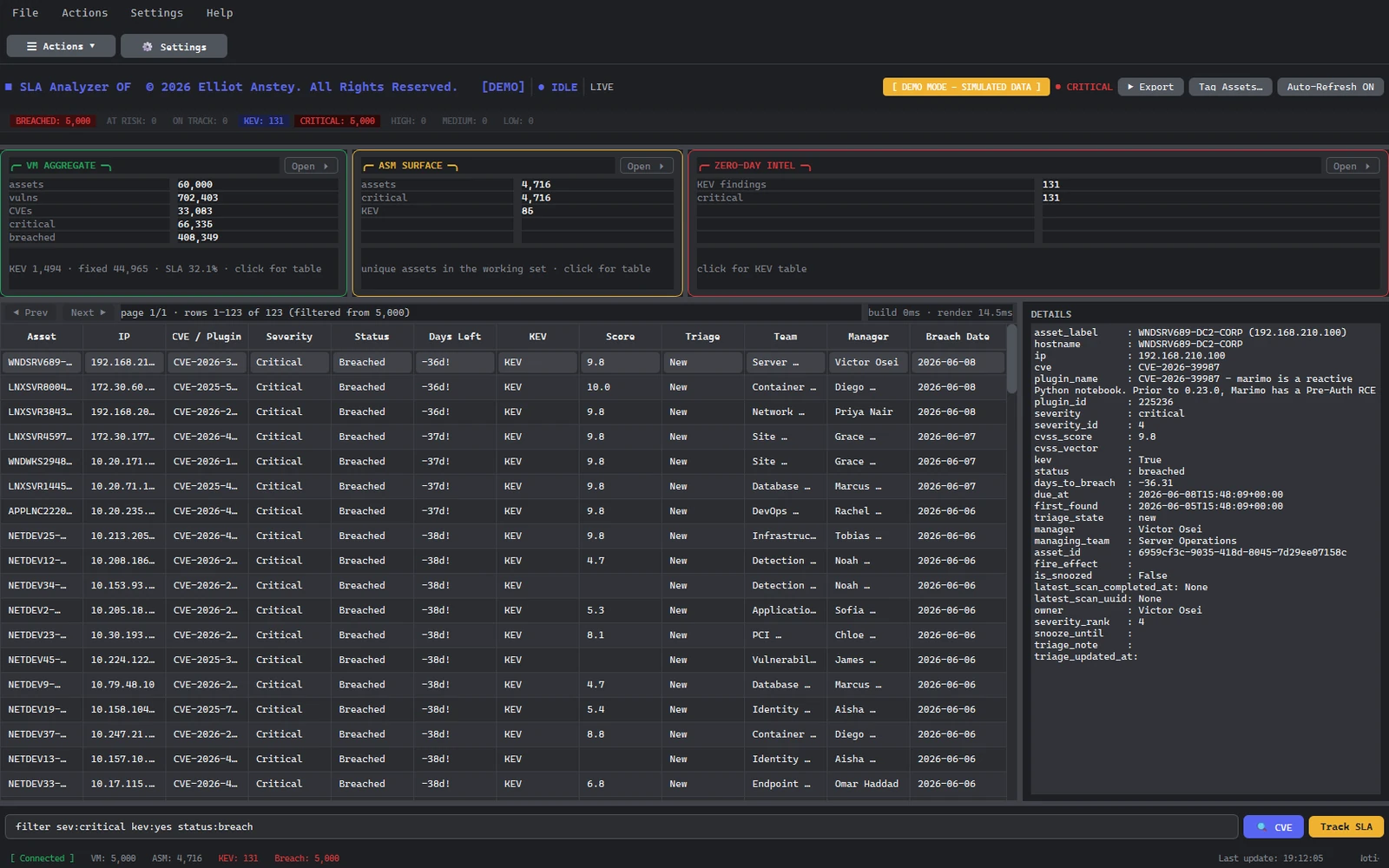Click the team cell PCI

point(786,635)
